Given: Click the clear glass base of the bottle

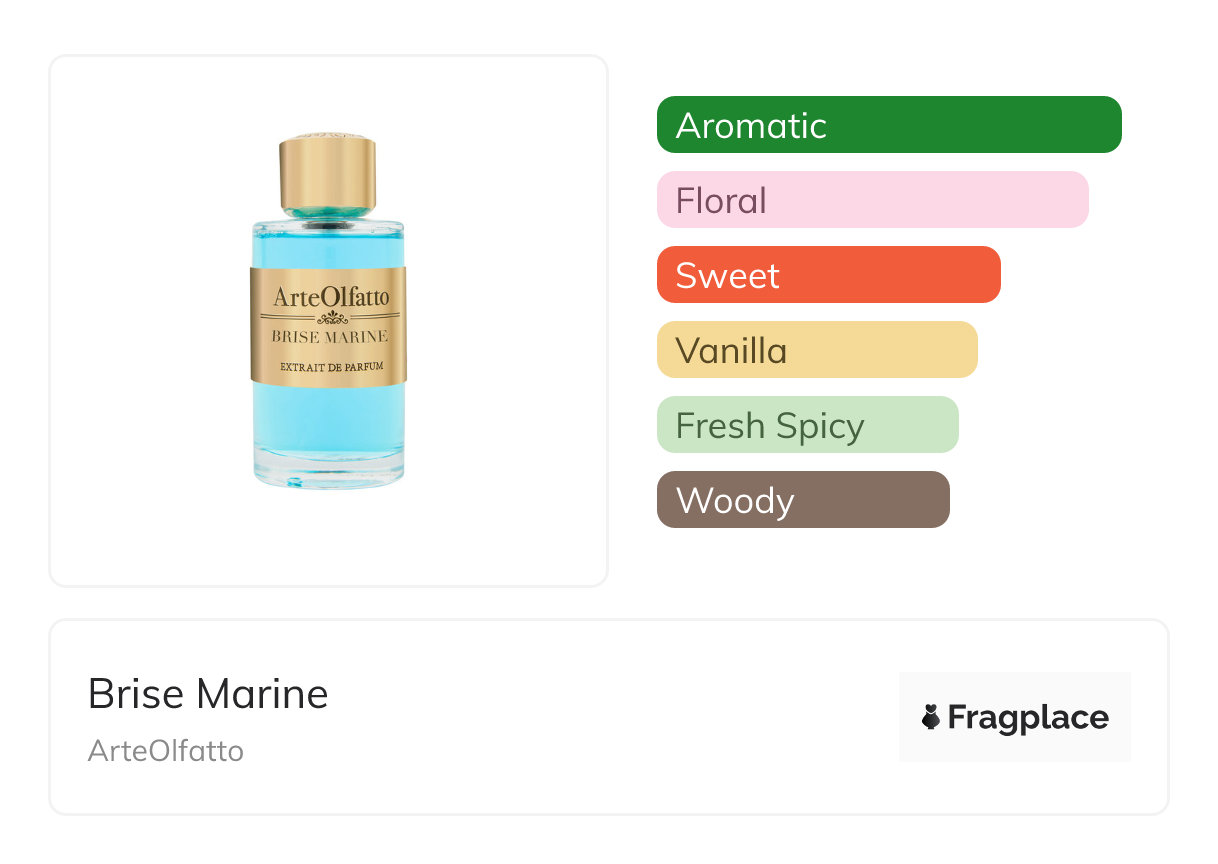Looking at the screenshot, I should coord(328,473).
